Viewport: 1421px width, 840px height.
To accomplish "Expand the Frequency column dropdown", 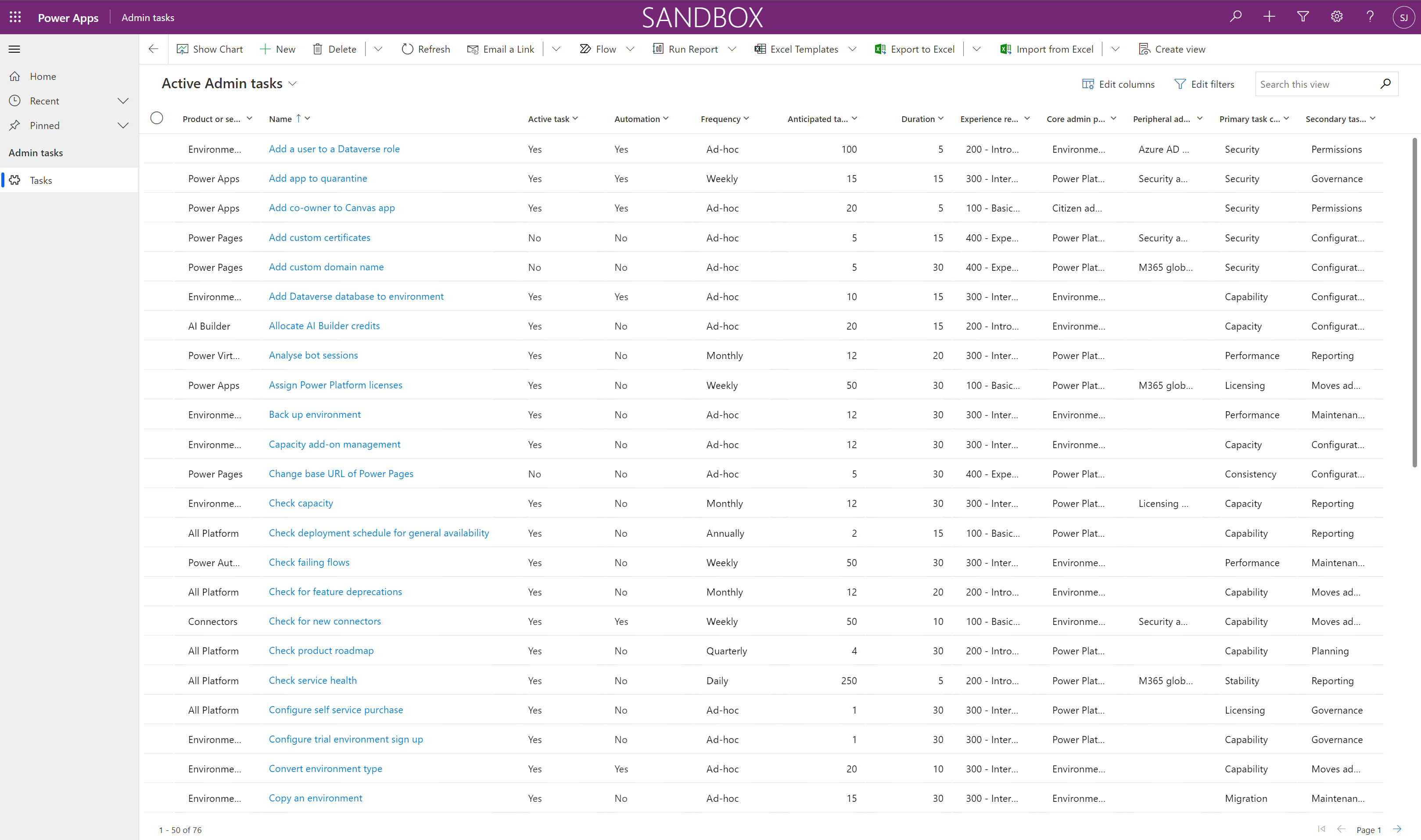I will [749, 118].
